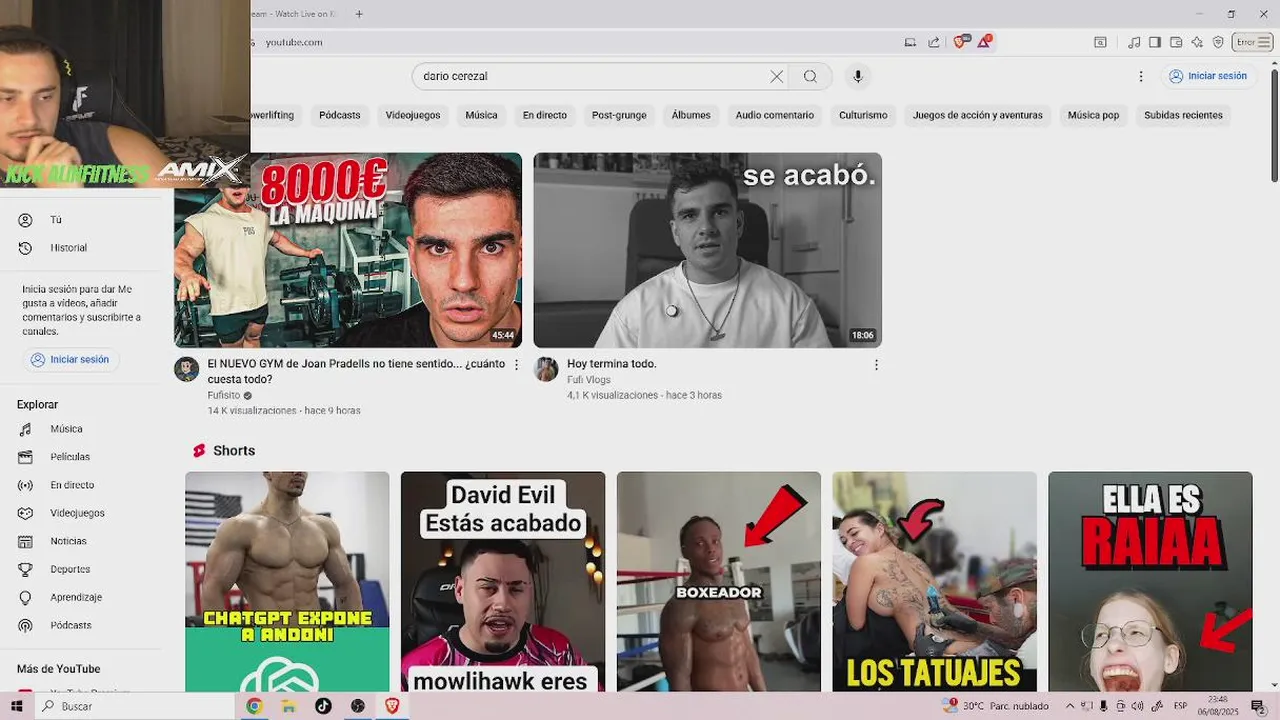Open the Brave Shields lion icon
Screen dimensions: 1280x720
pyautogui.click(x=960, y=42)
